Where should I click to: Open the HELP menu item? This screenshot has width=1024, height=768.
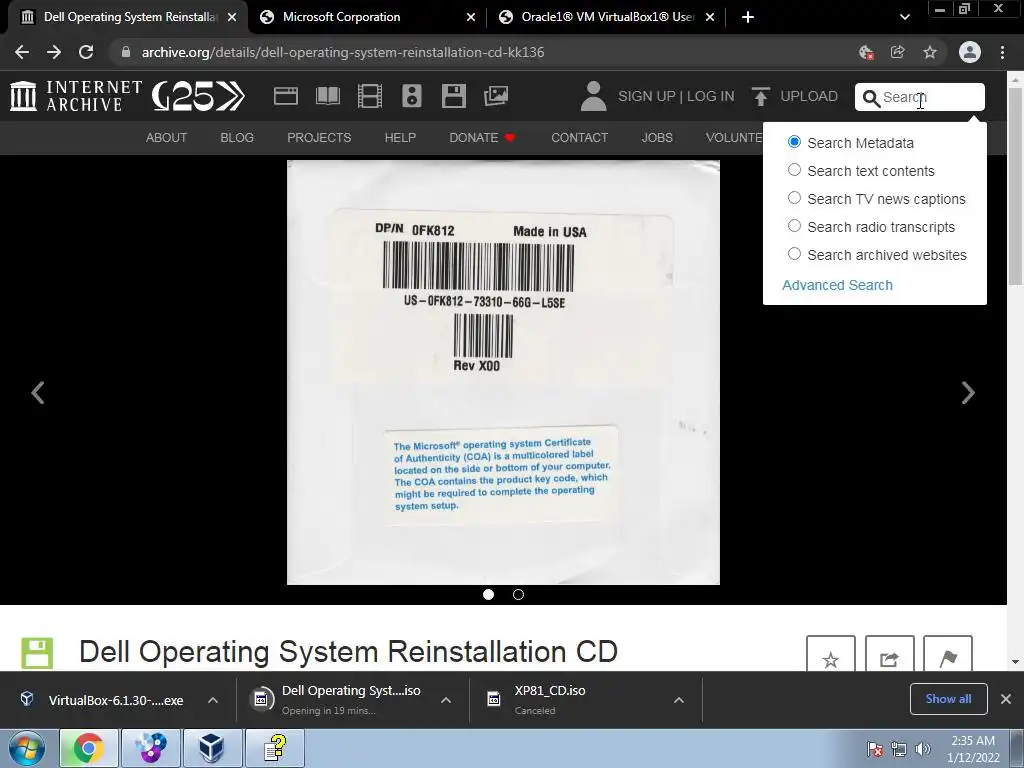coord(400,138)
